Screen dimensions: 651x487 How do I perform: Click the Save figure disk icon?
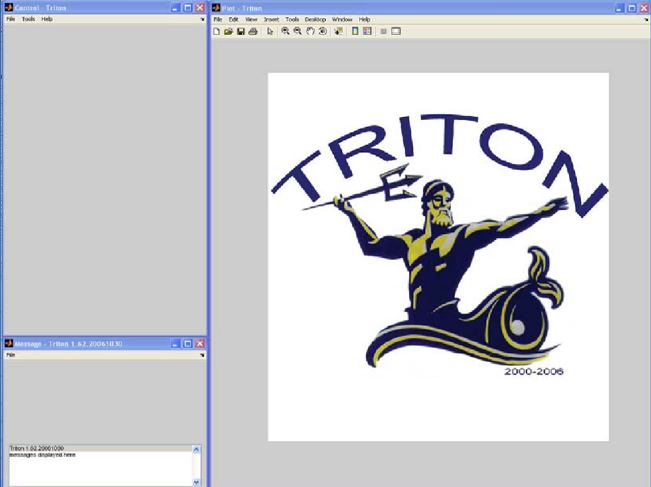tap(241, 31)
